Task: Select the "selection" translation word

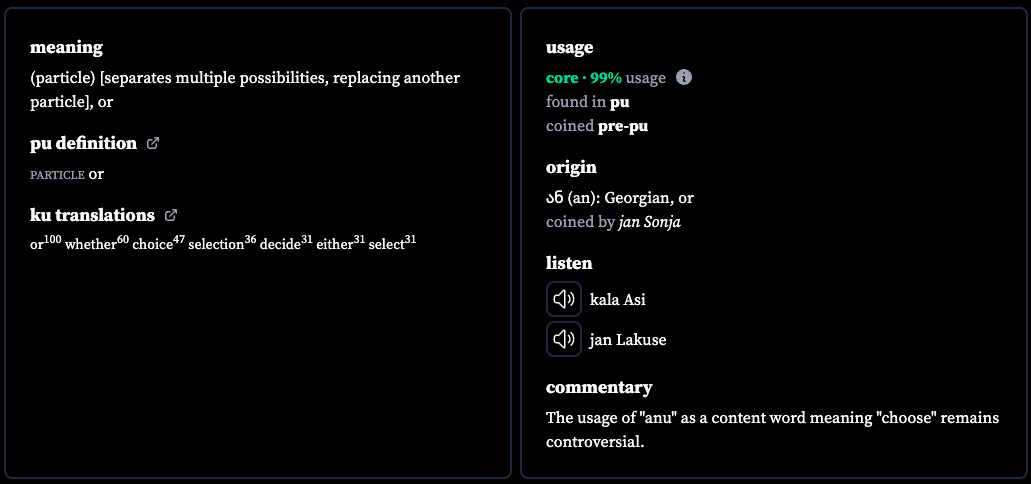Action: [216, 245]
